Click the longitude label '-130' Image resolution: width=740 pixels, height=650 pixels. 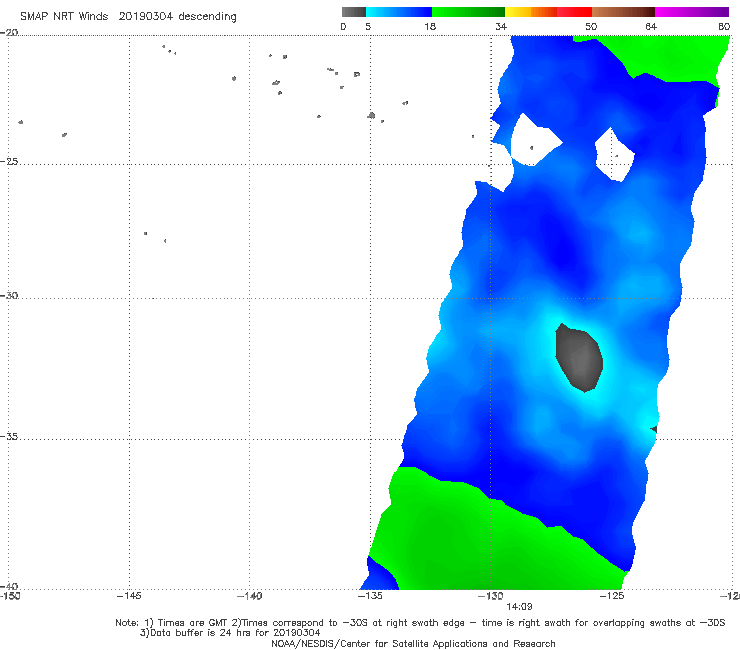coord(491,596)
